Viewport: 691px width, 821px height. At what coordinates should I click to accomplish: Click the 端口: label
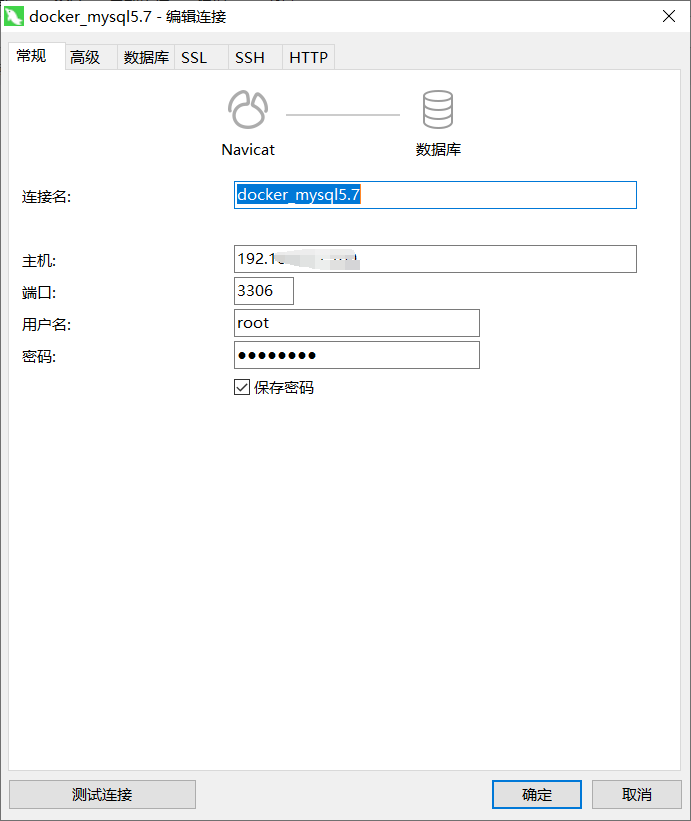tap(39, 293)
